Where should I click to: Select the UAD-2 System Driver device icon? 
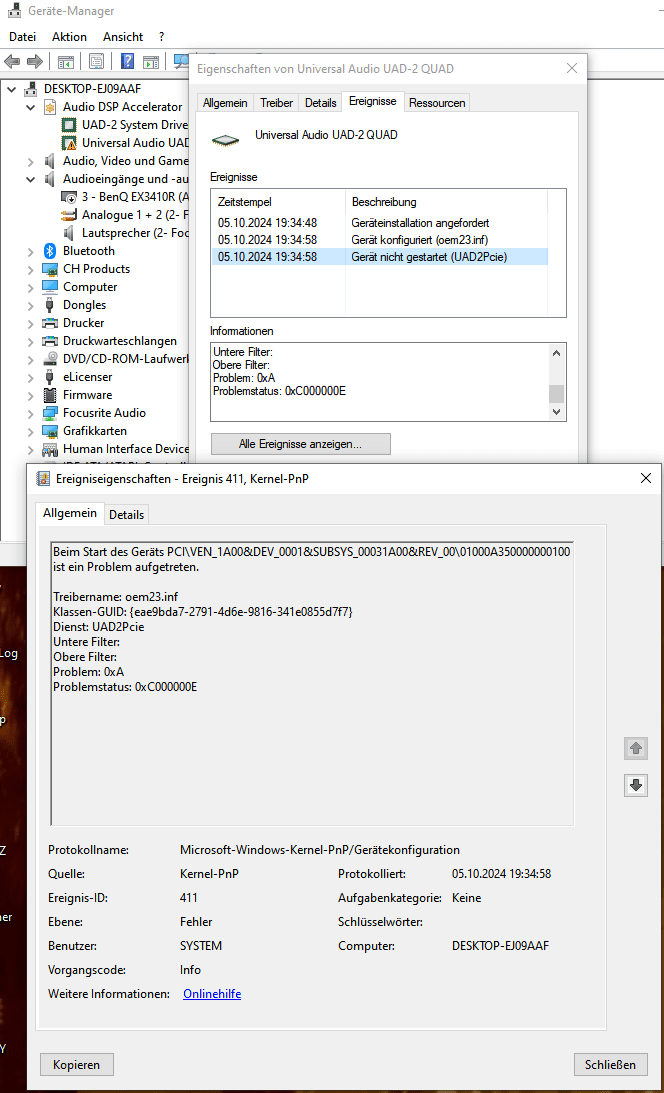pos(69,125)
